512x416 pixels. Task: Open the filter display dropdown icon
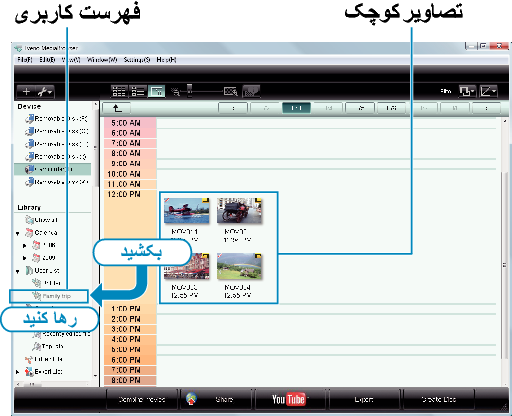pyautogui.click(x=467, y=91)
